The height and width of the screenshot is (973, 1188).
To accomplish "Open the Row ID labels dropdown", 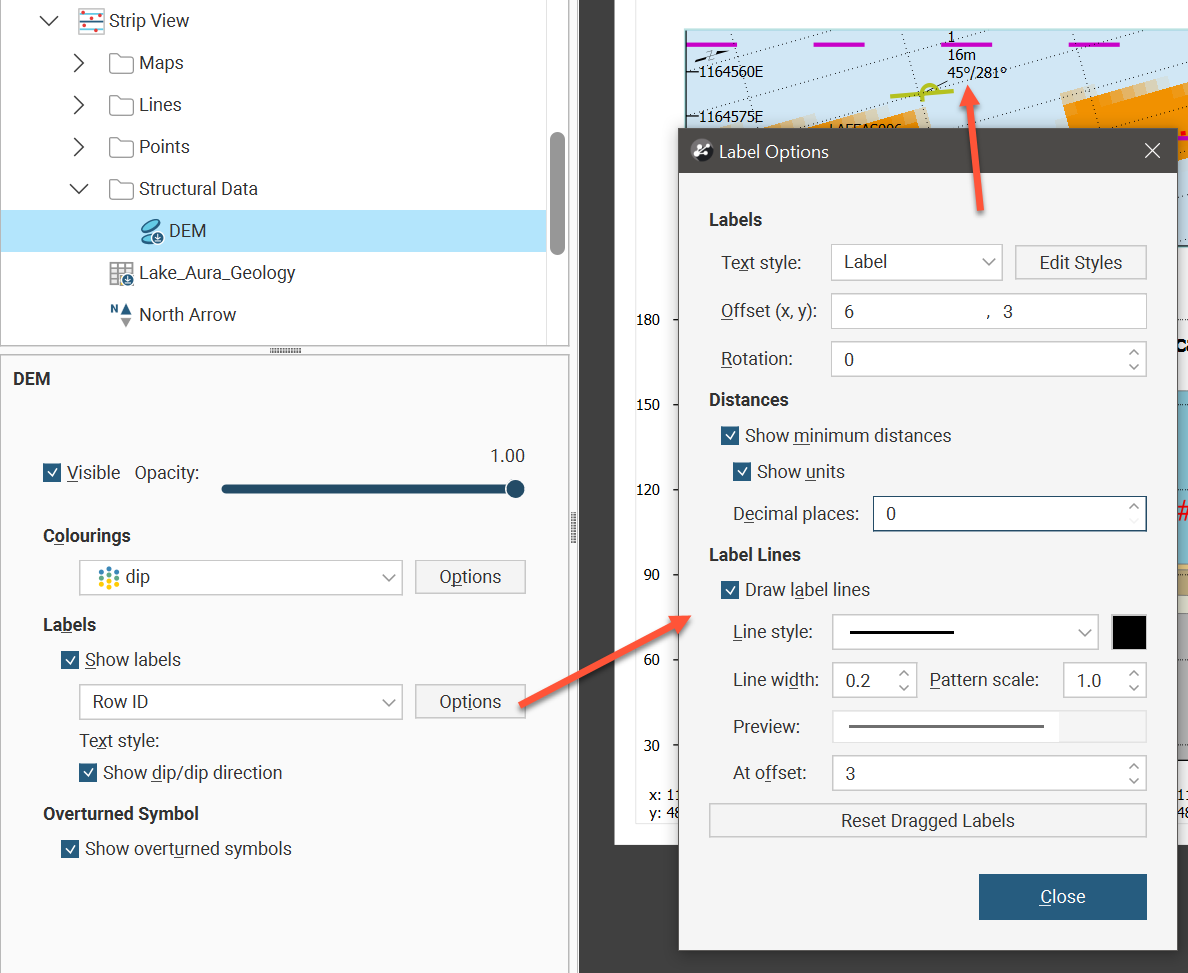I will click(x=241, y=702).
